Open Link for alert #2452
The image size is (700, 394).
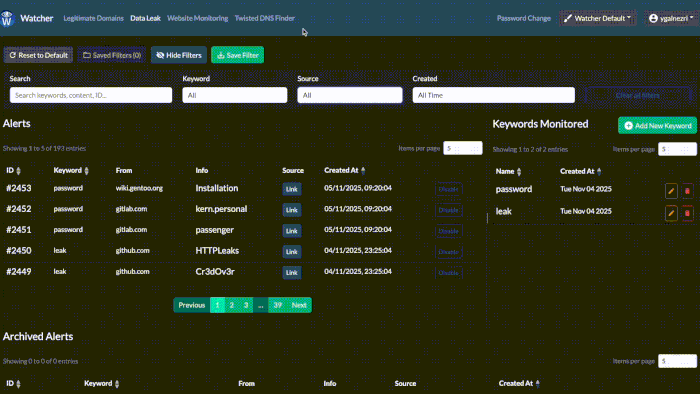point(292,210)
